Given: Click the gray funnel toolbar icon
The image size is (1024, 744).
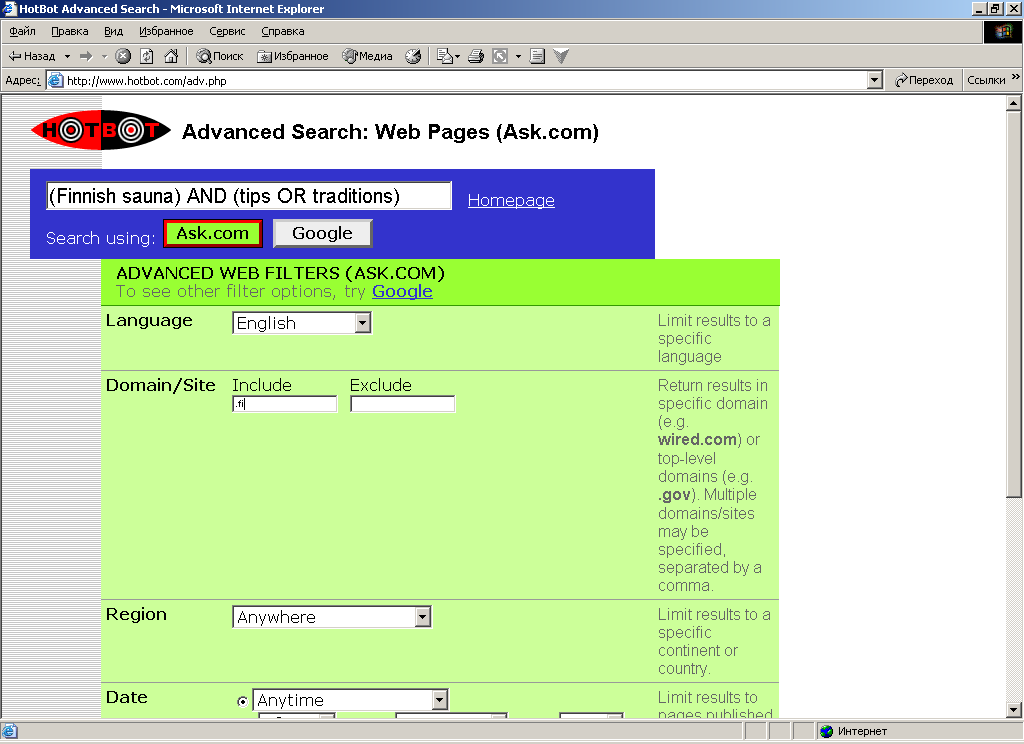Looking at the screenshot, I should [x=561, y=56].
